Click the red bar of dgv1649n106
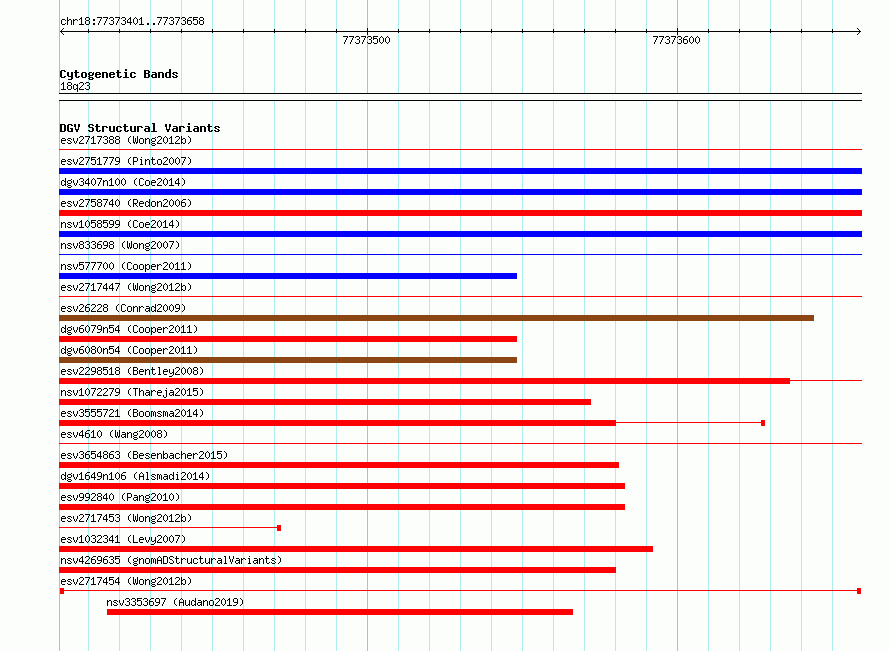 tap(342, 486)
